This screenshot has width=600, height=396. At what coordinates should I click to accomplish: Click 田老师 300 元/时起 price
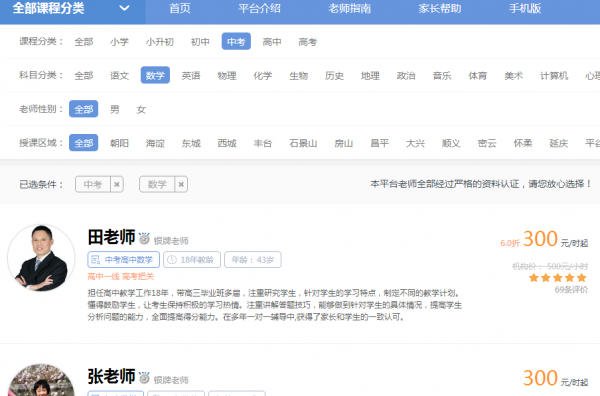tap(555, 239)
